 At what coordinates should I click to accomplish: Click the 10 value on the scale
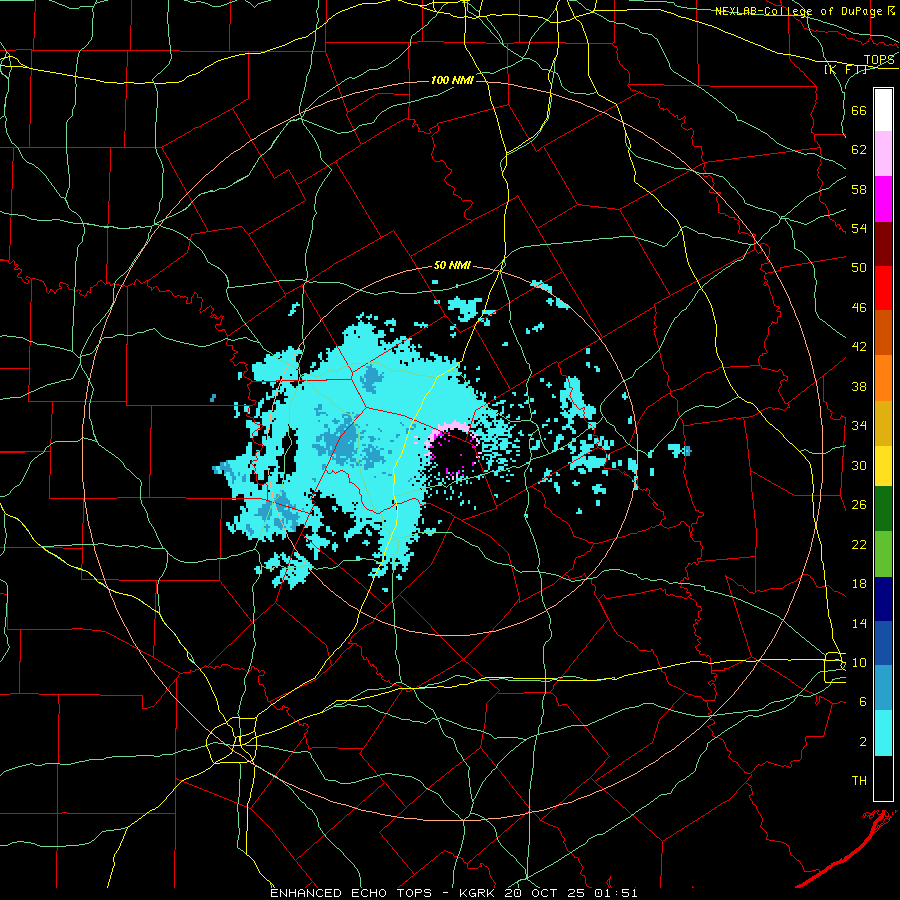(859, 662)
